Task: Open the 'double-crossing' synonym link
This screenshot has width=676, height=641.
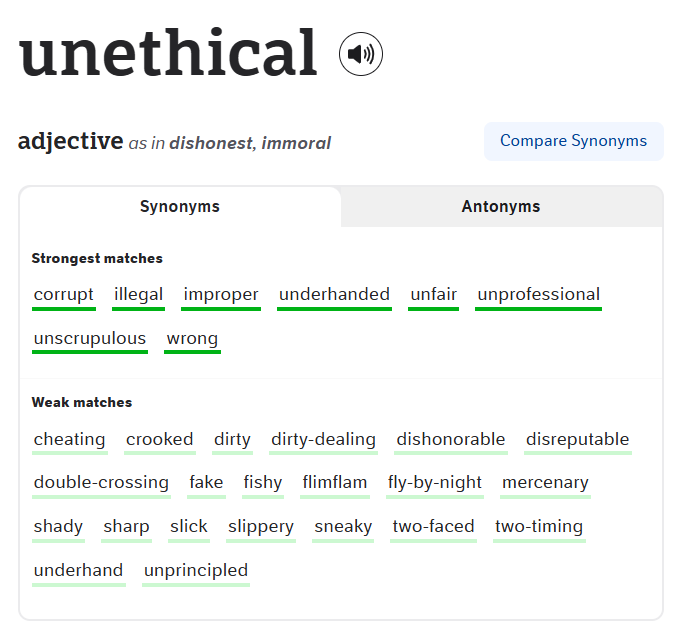Action: [x=101, y=483]
